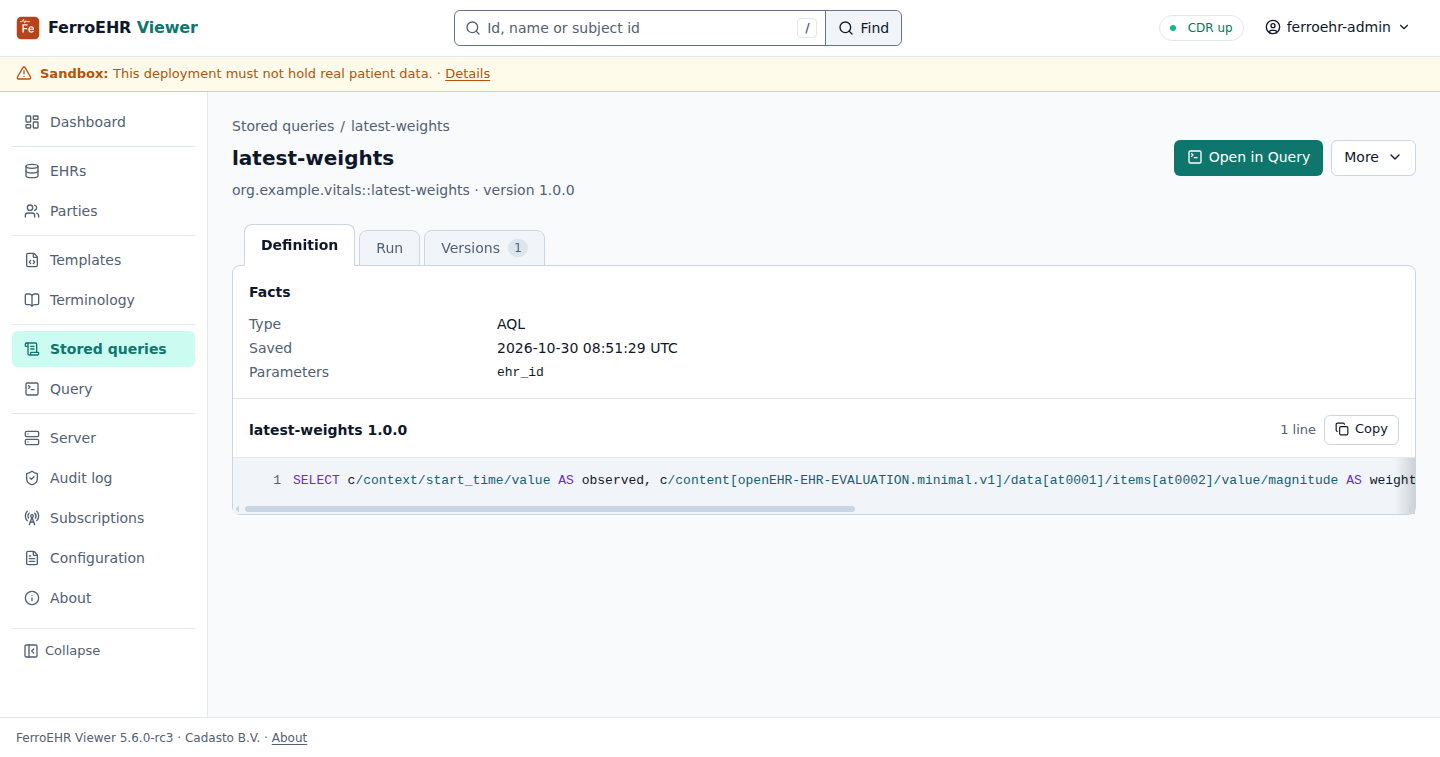Click the Type value AQL
The height and width of the screenshot is (757, 1440).
pyautogui.click(x=511, y=324)
